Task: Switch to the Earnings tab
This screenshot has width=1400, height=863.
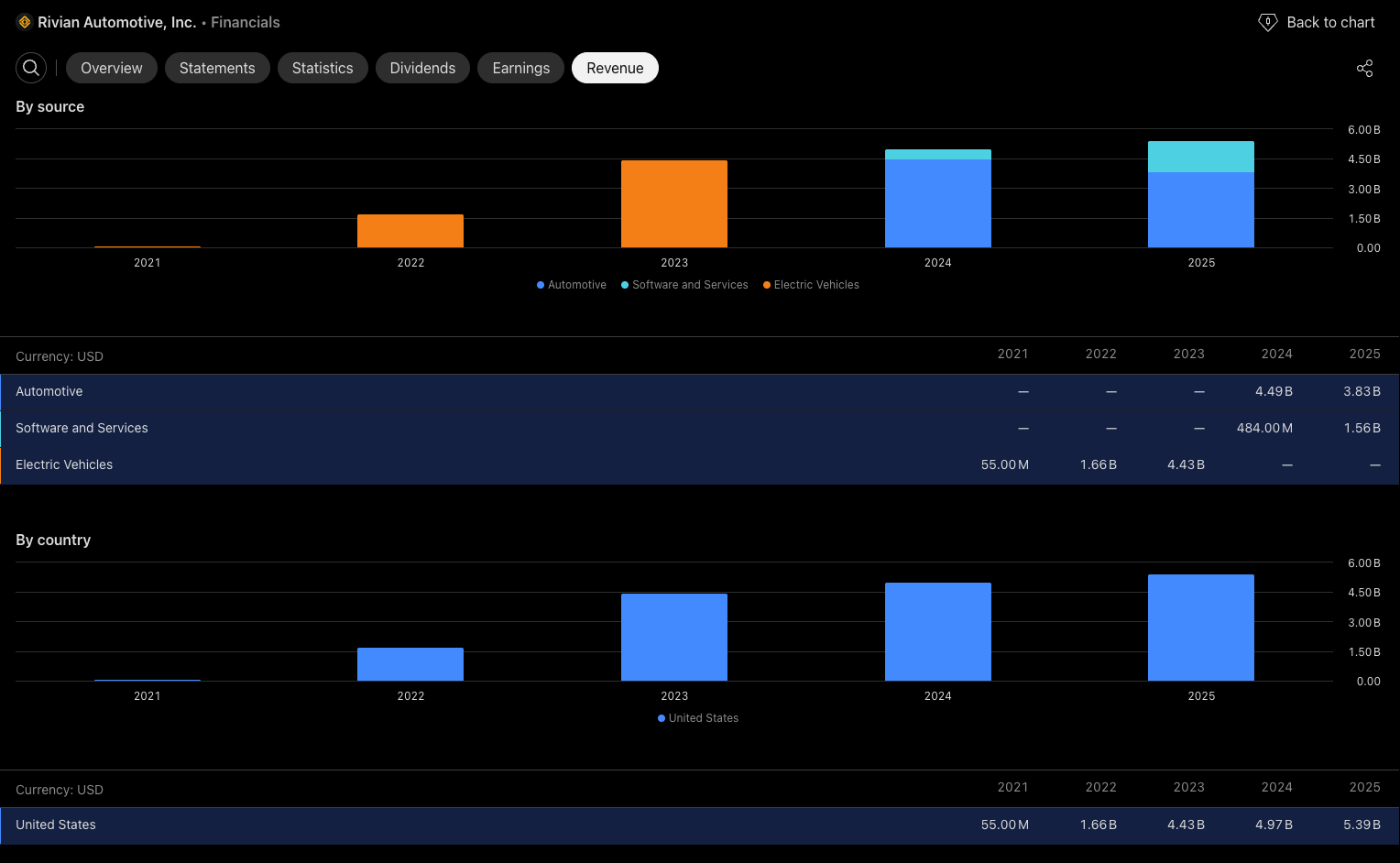Action: (x=520, y=68)
